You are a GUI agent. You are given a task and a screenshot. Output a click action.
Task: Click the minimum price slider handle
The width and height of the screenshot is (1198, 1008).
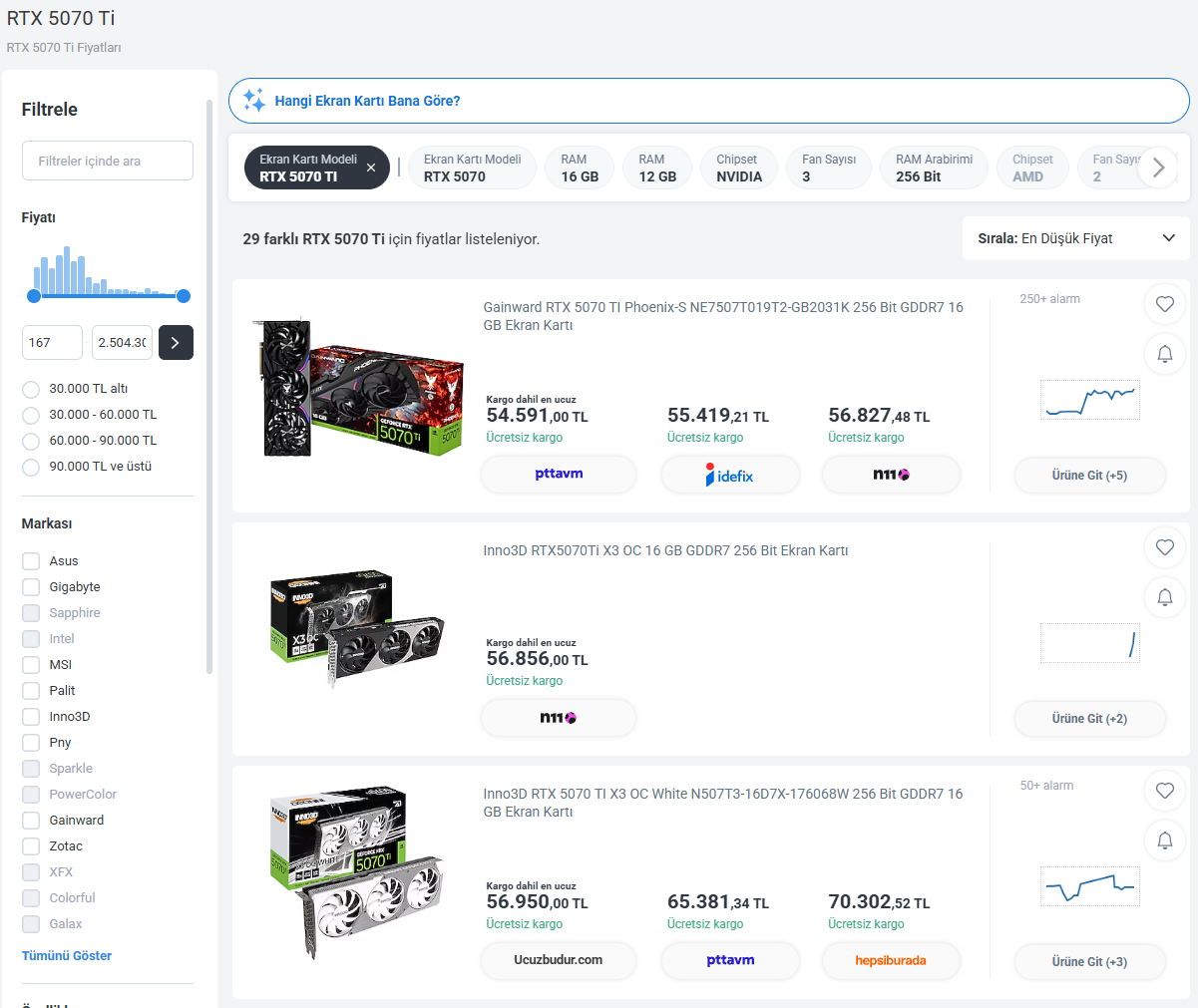pos(34,296)
